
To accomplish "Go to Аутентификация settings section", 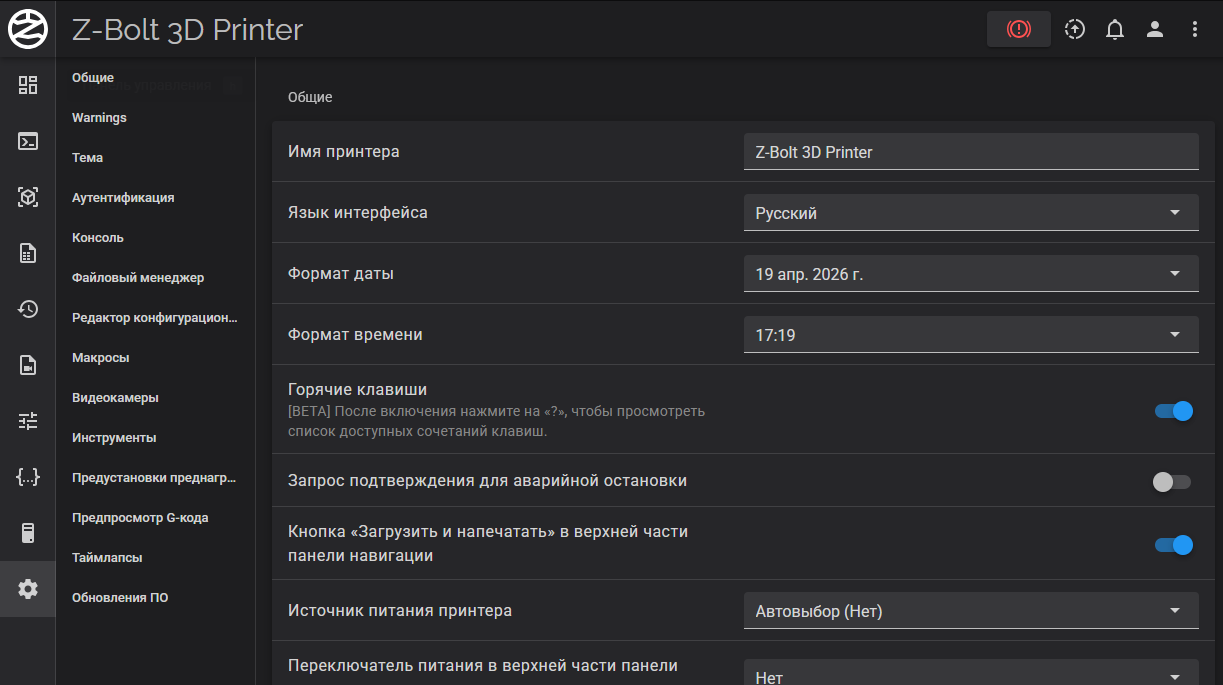I will 123,198.
